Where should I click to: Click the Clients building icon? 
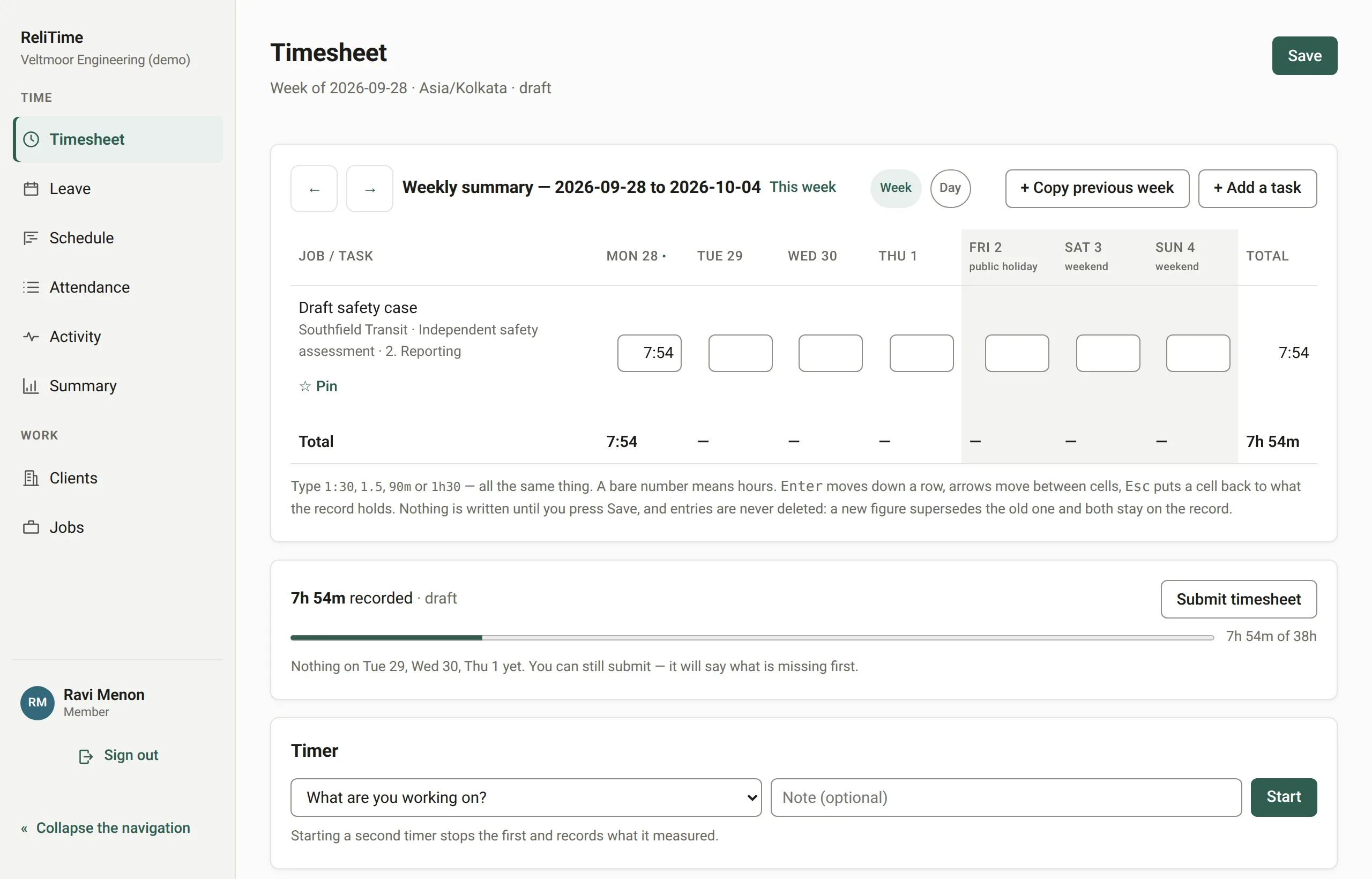tap(31, 478)
